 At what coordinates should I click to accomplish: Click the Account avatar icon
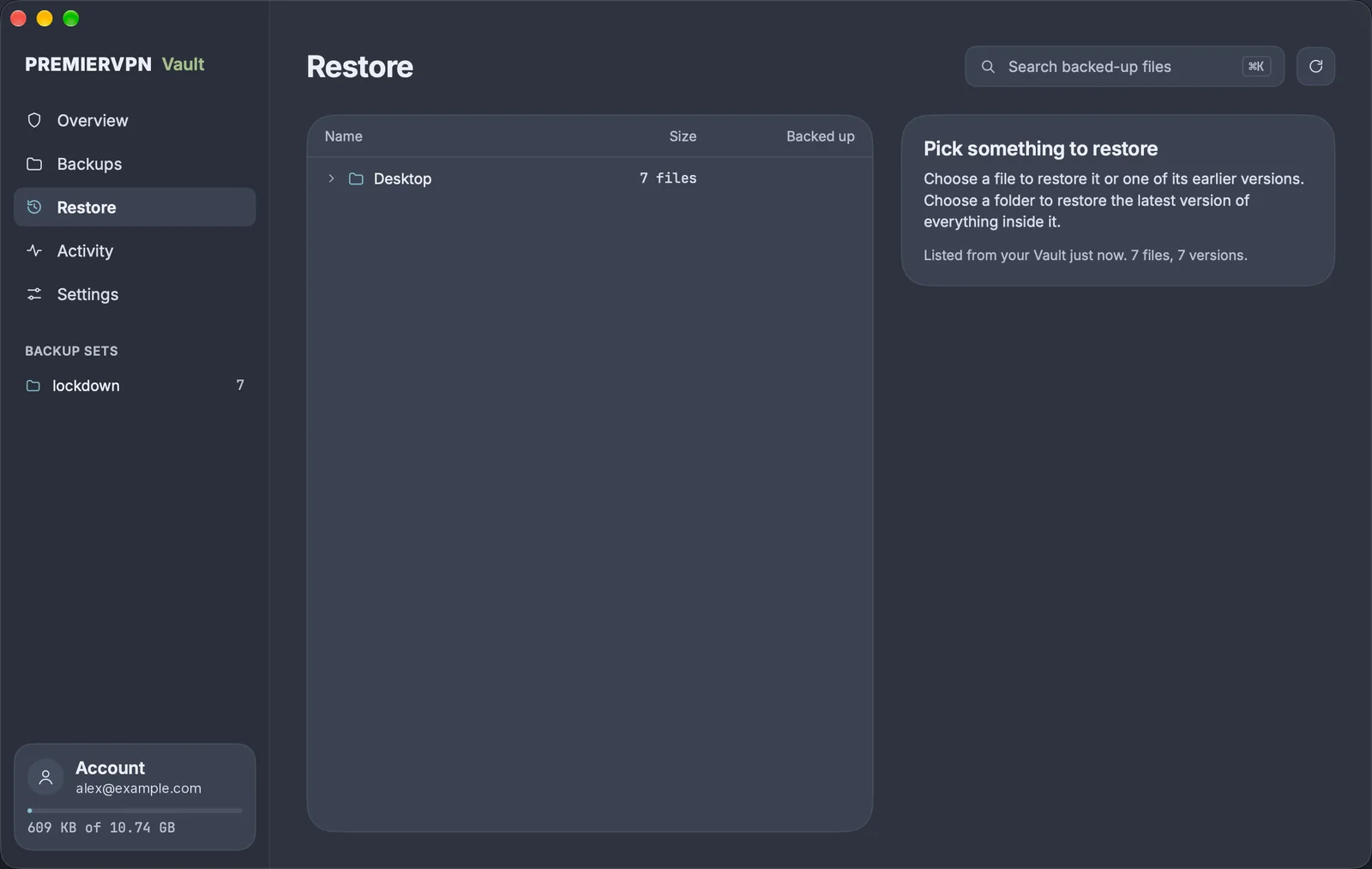pos(46,777)
